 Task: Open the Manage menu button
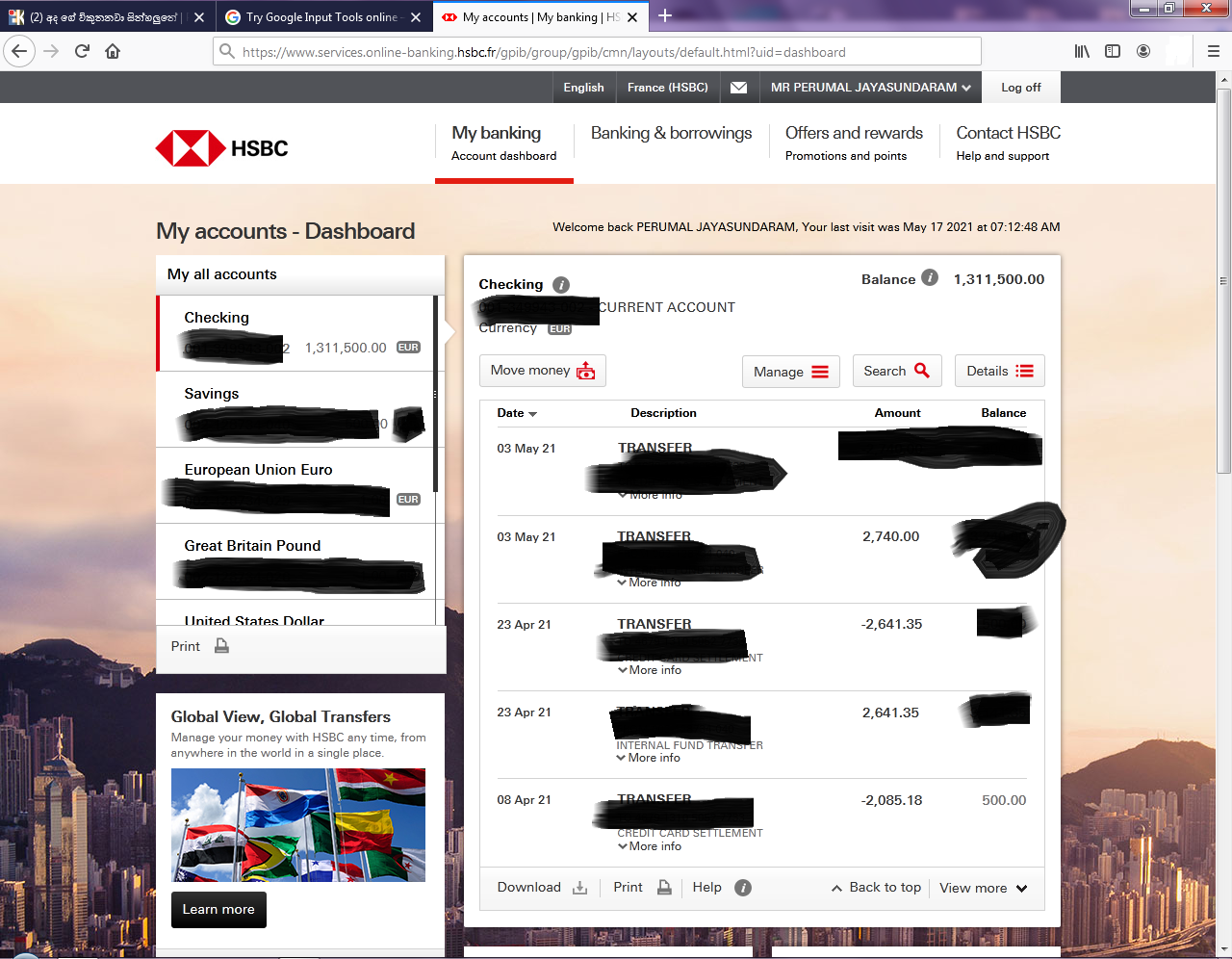pyautogui.click(x=791, y=372)
